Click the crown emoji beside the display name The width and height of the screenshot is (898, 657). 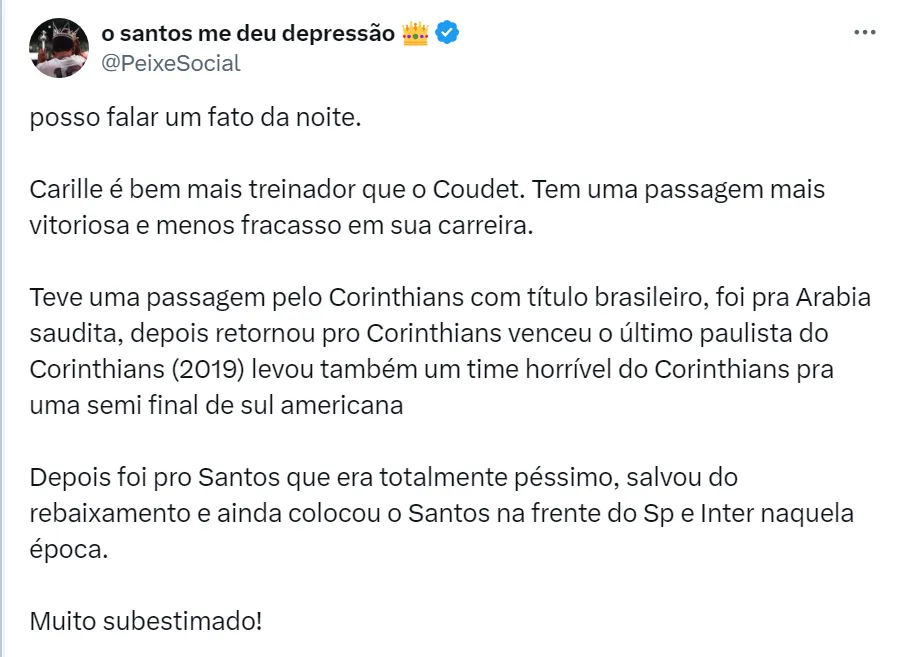coord(415,33)
